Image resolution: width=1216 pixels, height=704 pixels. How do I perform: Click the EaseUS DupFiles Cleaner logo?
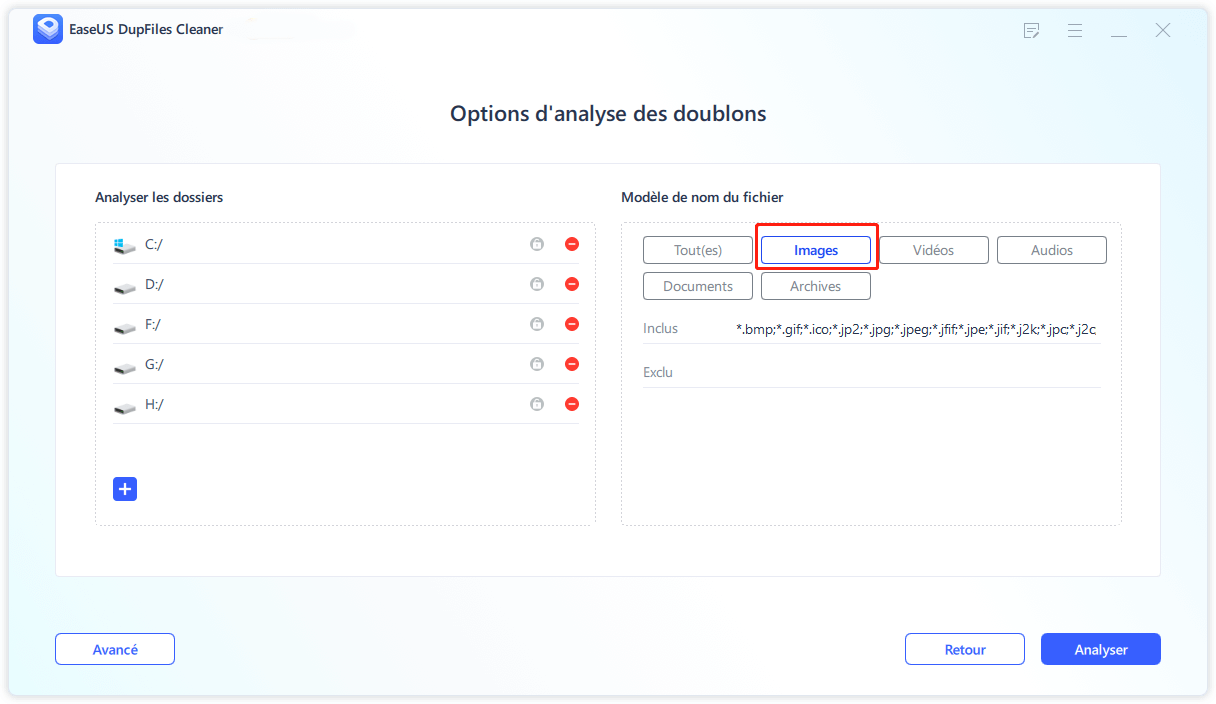(47, 29)
